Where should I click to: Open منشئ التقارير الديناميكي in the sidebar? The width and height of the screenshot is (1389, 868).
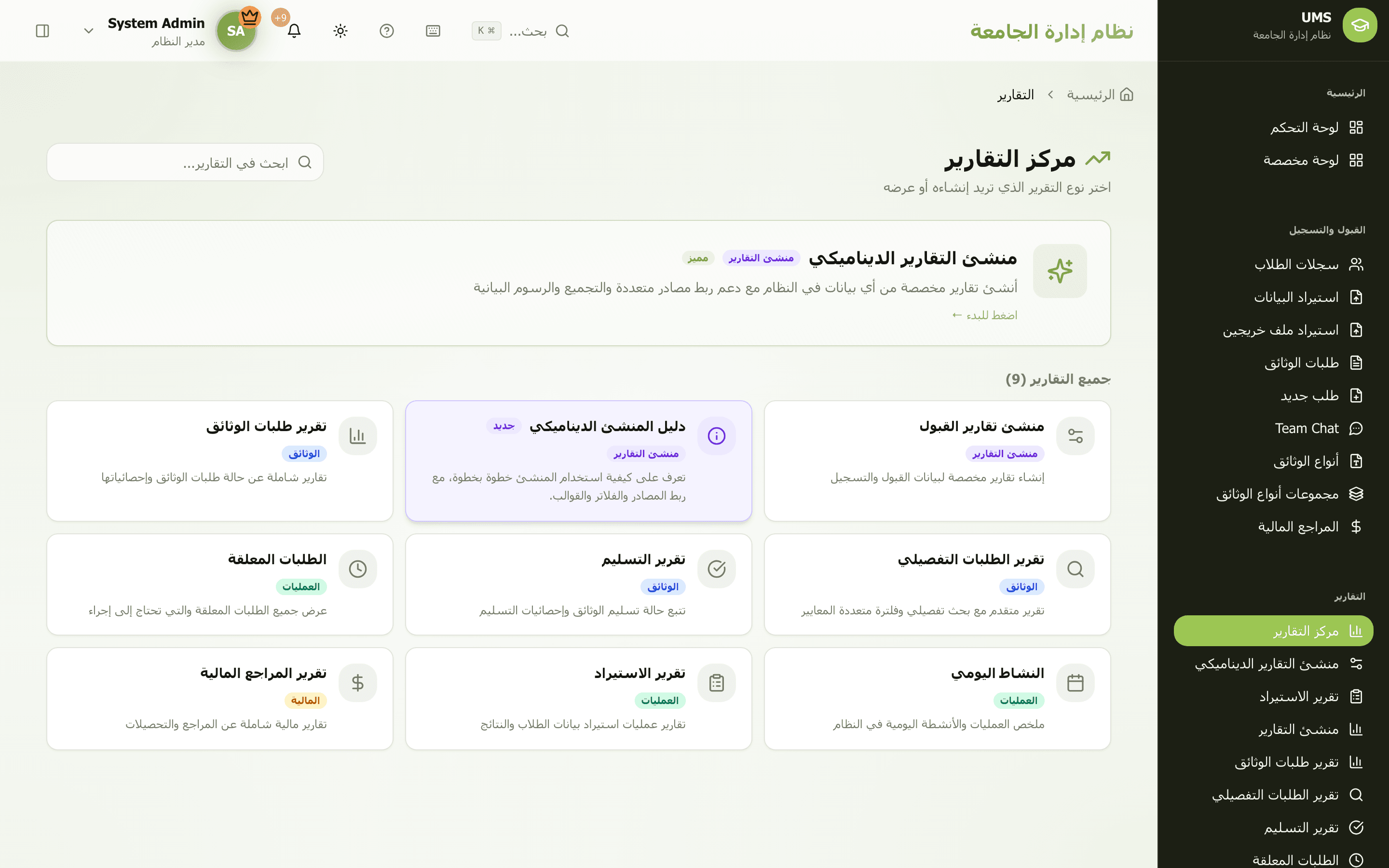1274,664
